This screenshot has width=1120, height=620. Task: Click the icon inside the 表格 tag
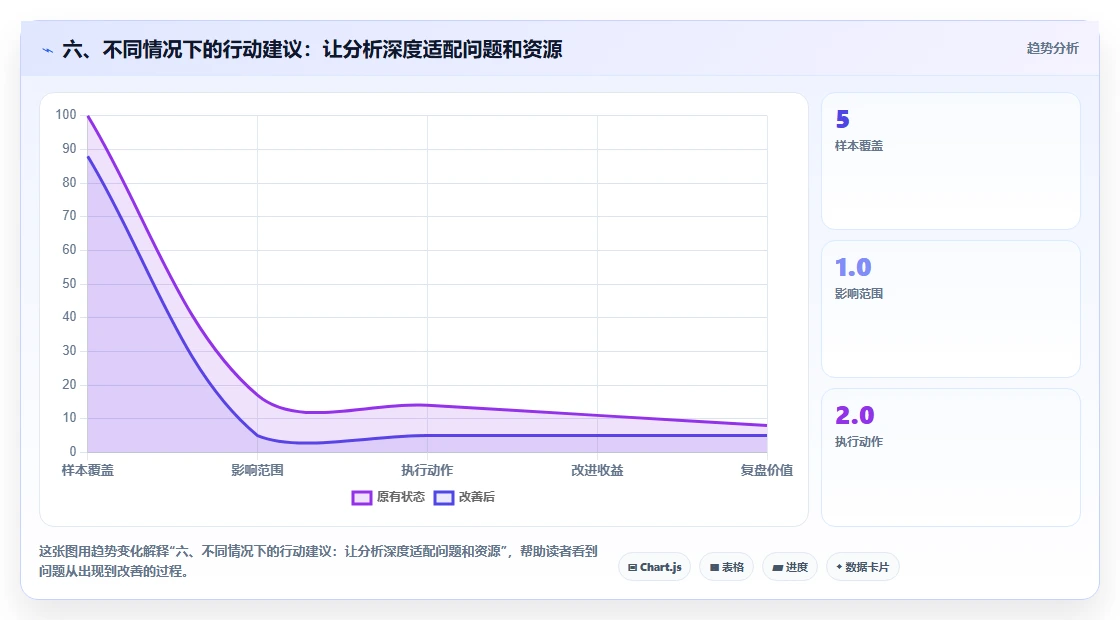[714, 568]
